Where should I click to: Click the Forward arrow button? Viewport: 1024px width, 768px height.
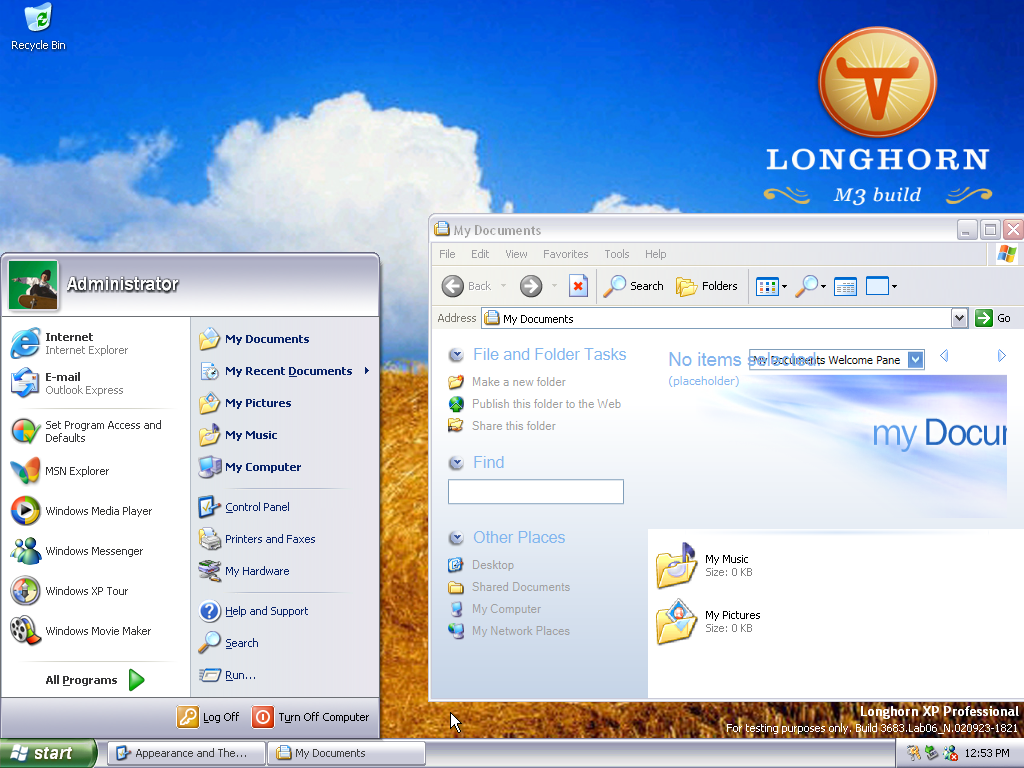[531, 286]
